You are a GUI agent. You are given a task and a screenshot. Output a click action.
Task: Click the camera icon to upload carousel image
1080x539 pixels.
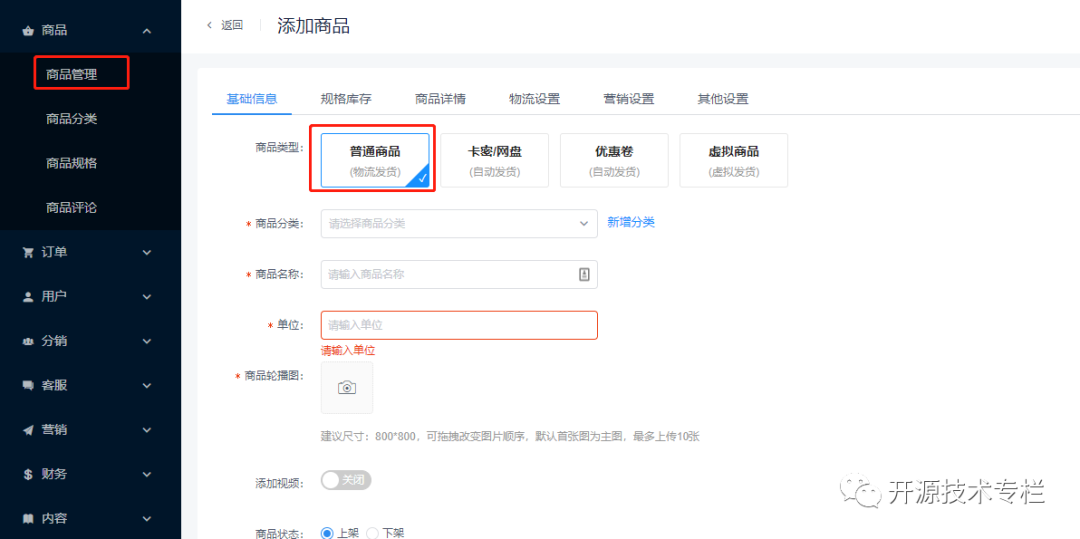coord(347,388)
